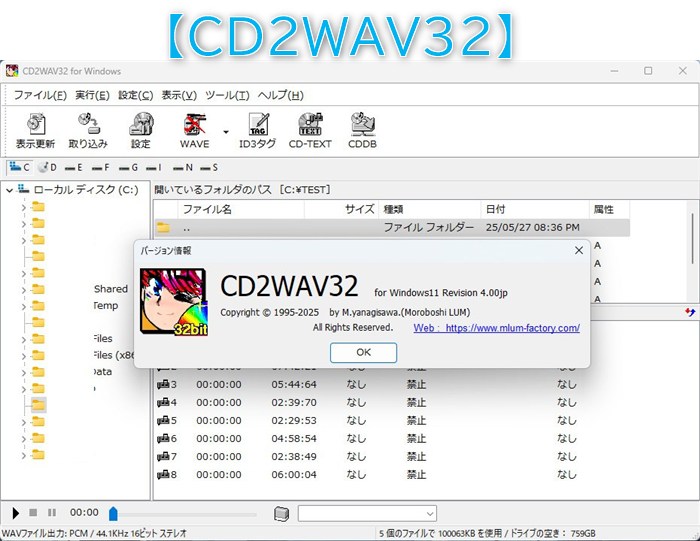This screenshot has height=541, width=700.
Task: Click the track 3 audio icon
Action: click(163, 384)
